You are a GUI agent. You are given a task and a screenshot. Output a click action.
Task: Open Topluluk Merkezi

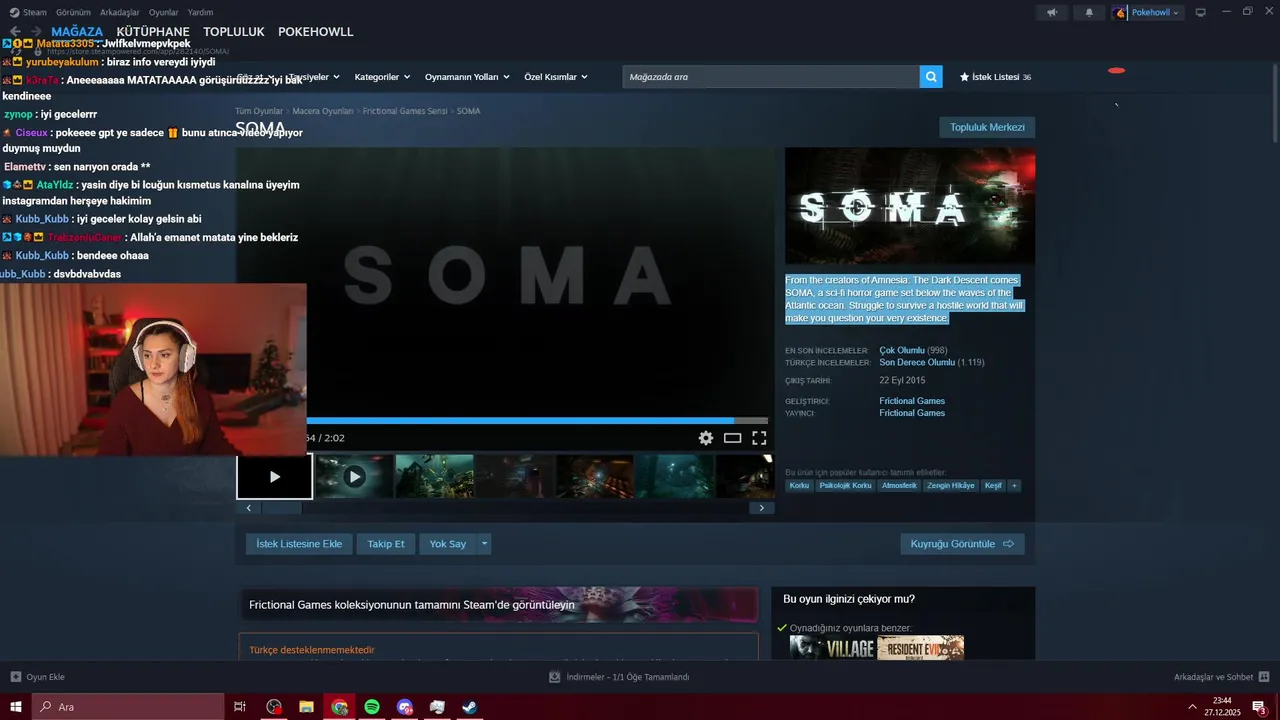pyautogui.click(x=987, y=127)
